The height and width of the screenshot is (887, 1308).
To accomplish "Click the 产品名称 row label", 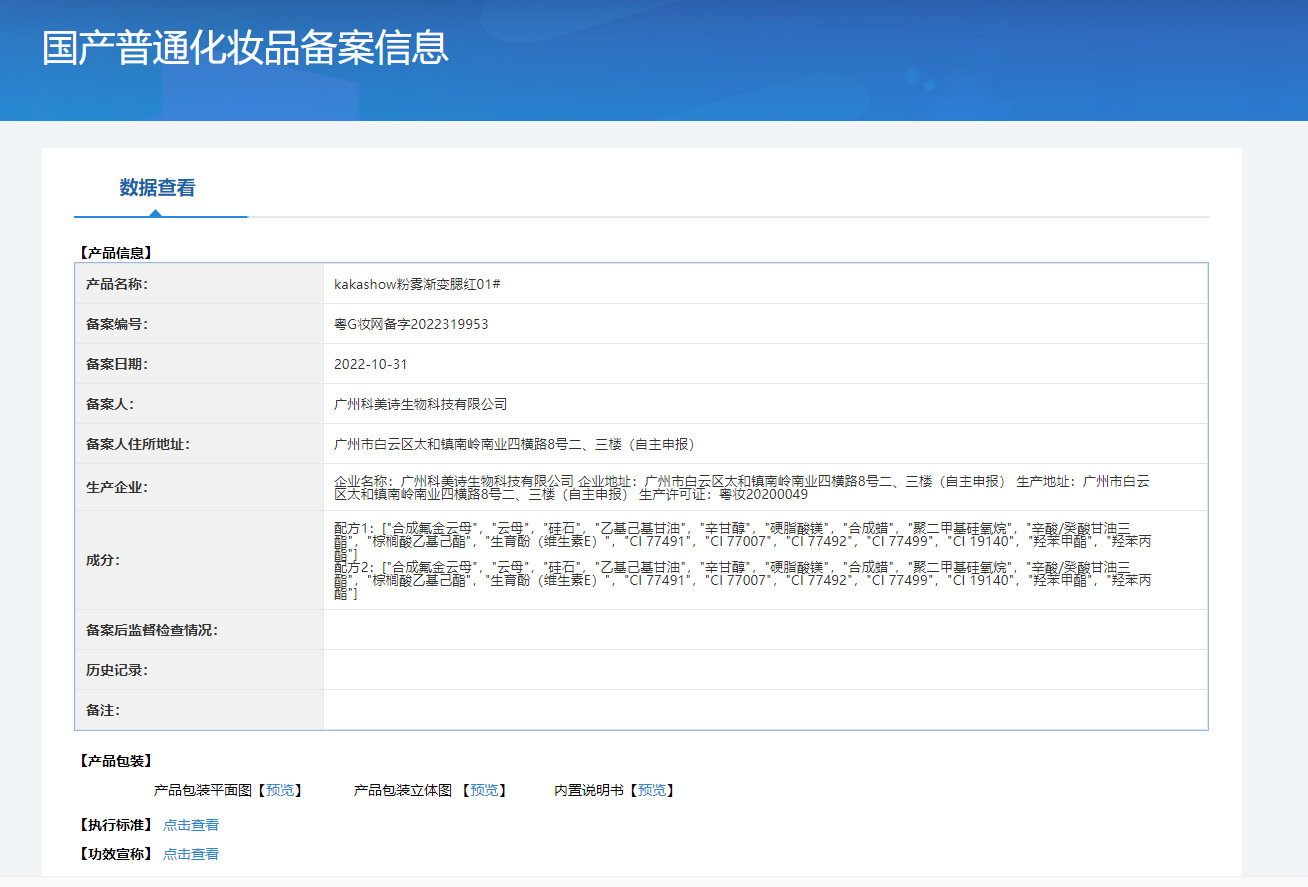I will pos(117,284).
